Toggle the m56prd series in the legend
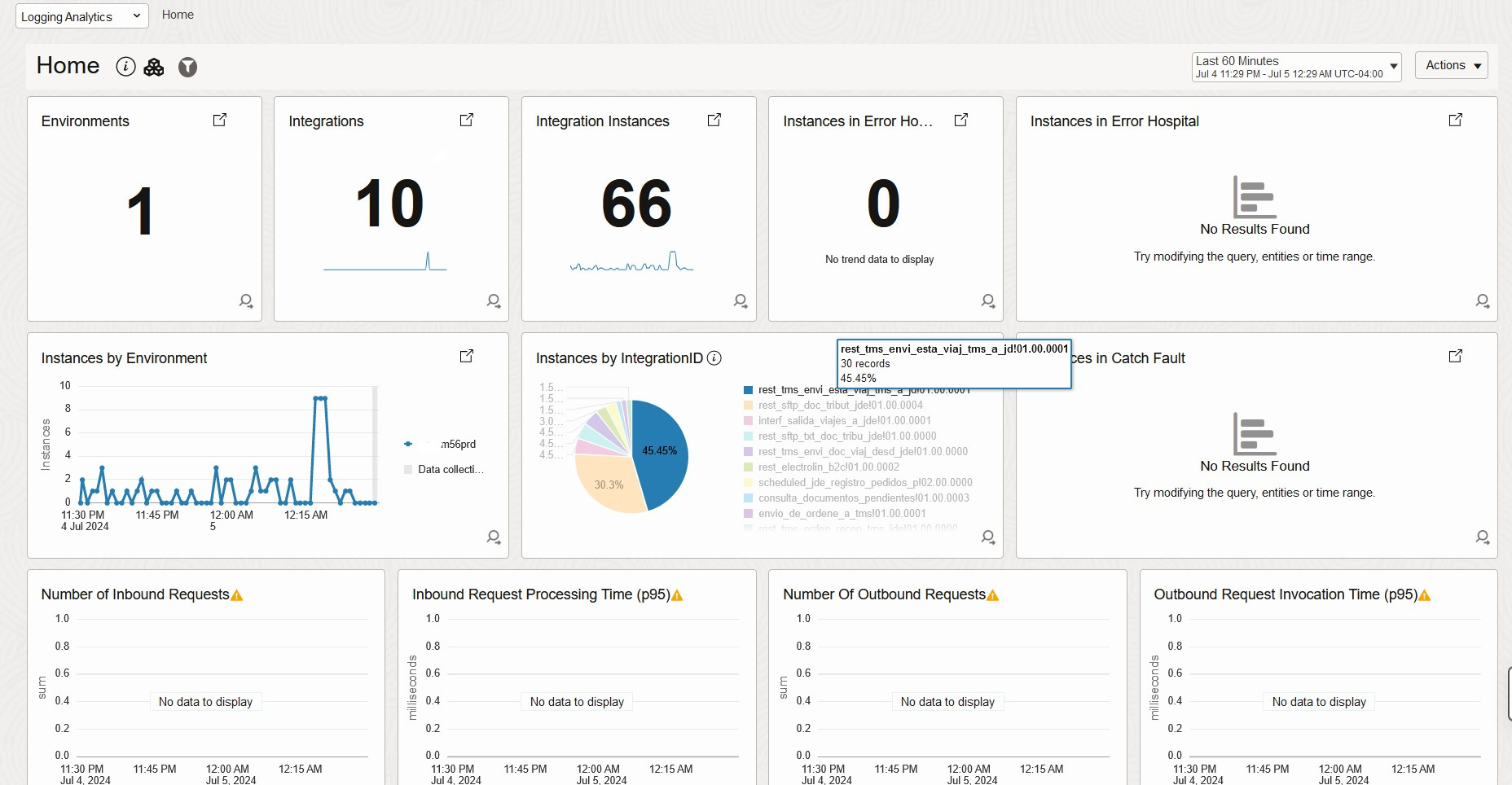The height and width of the screenshot is (785, 1512). coord(440,444)
